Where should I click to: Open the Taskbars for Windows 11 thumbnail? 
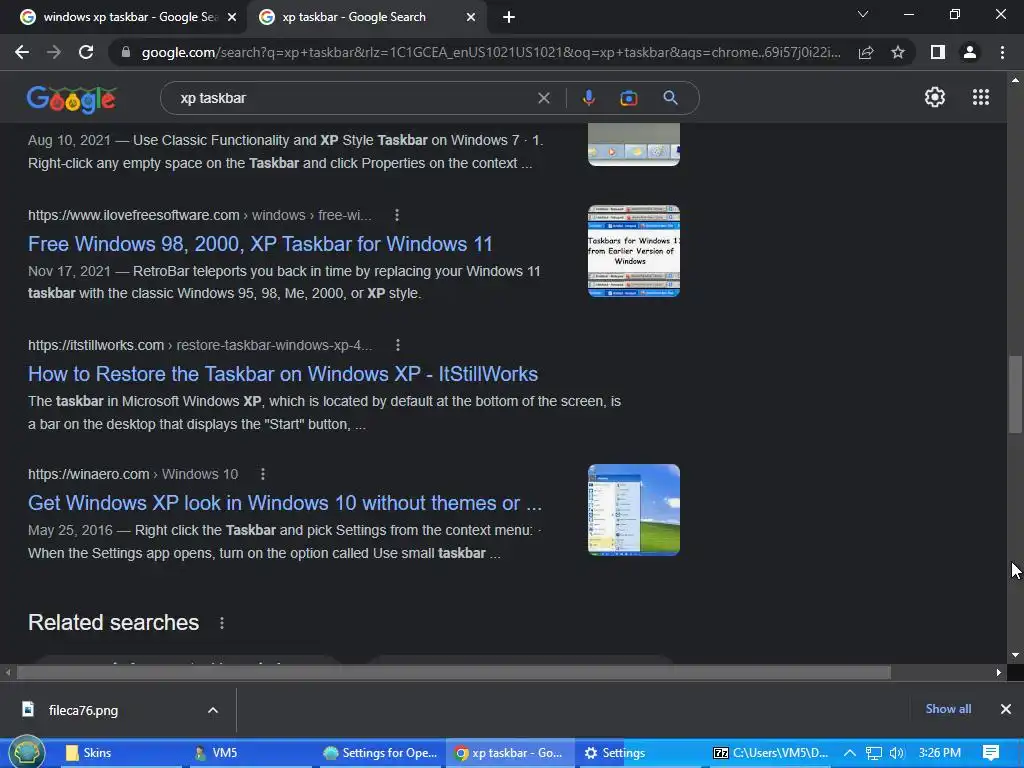point(634,251)
